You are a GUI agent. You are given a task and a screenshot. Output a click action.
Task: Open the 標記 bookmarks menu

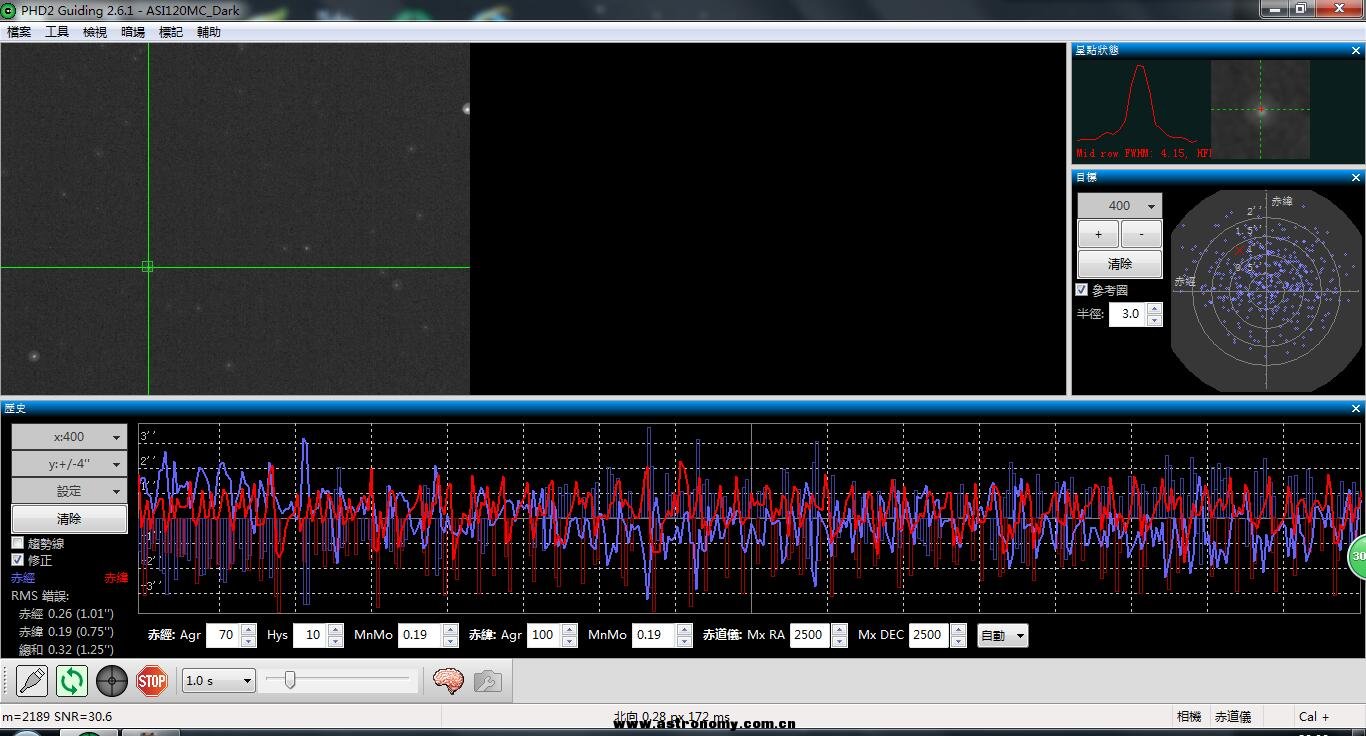pyautogui.click(x=171, y=32)
